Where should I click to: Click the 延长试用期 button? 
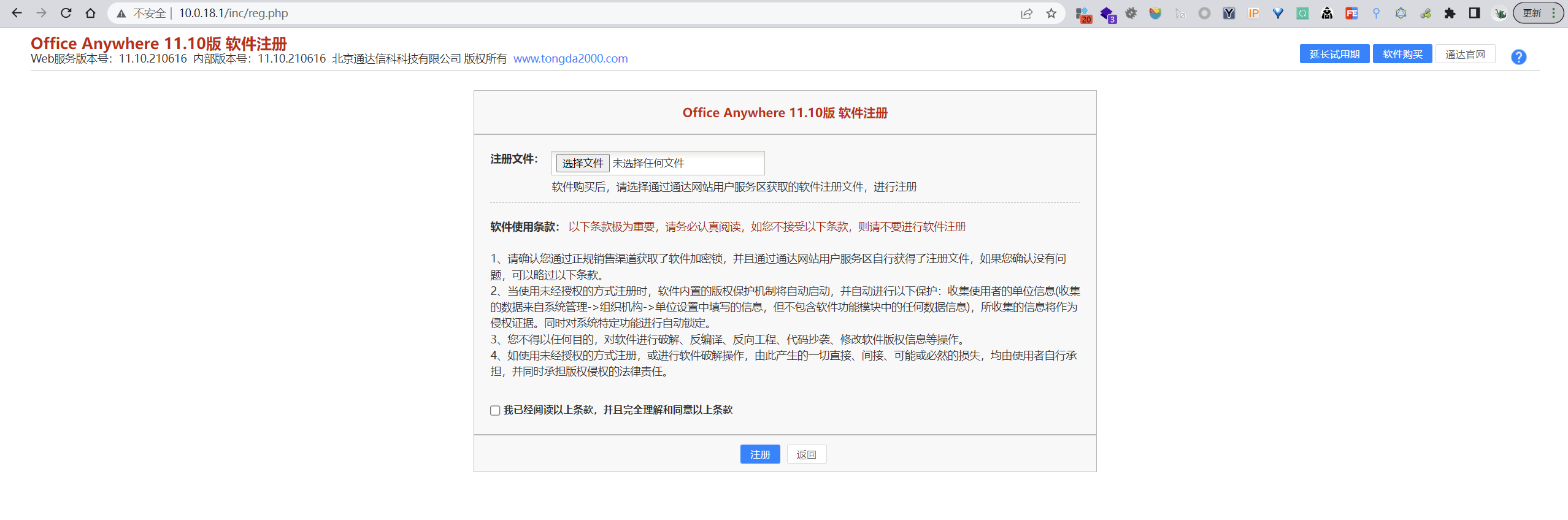click(1334, 54)
